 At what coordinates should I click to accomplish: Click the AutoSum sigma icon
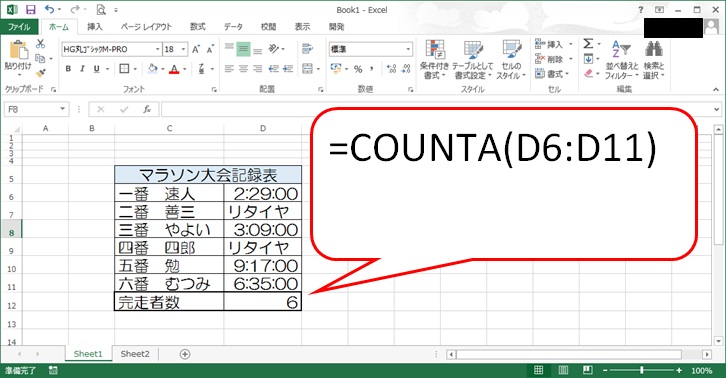click(588, 44)
